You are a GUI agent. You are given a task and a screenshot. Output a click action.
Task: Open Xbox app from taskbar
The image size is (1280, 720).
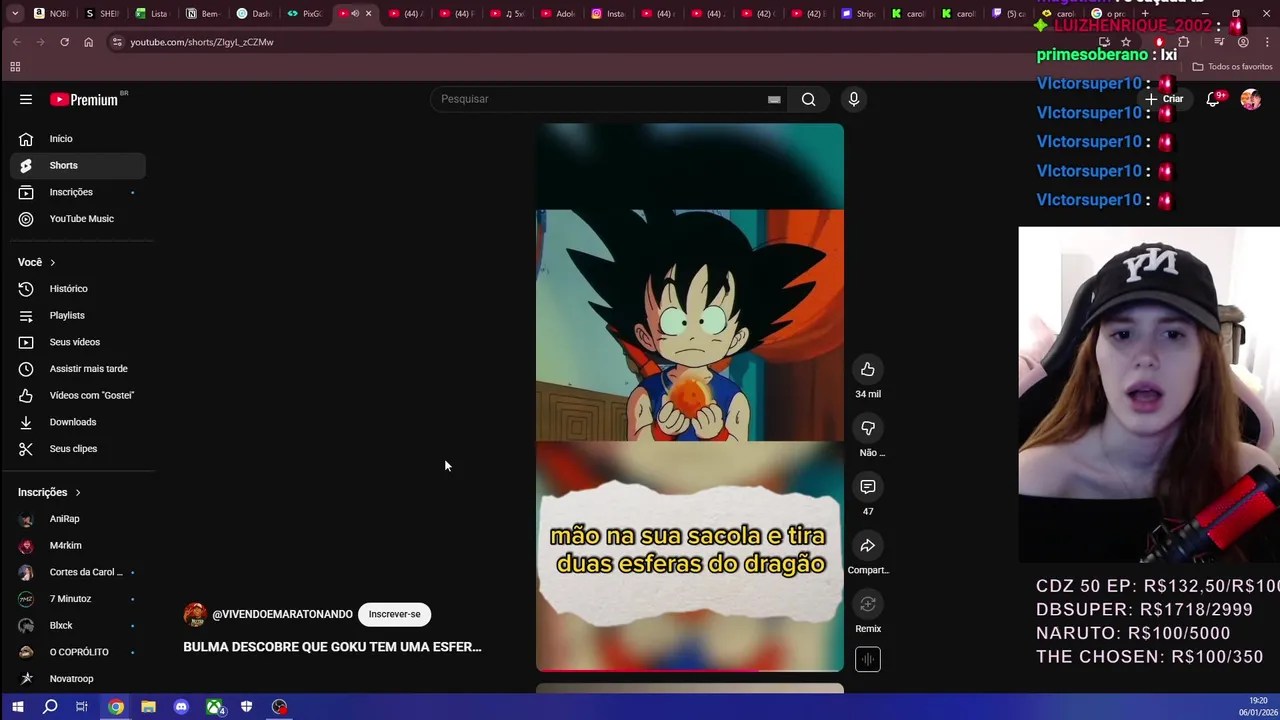[214, 707]
